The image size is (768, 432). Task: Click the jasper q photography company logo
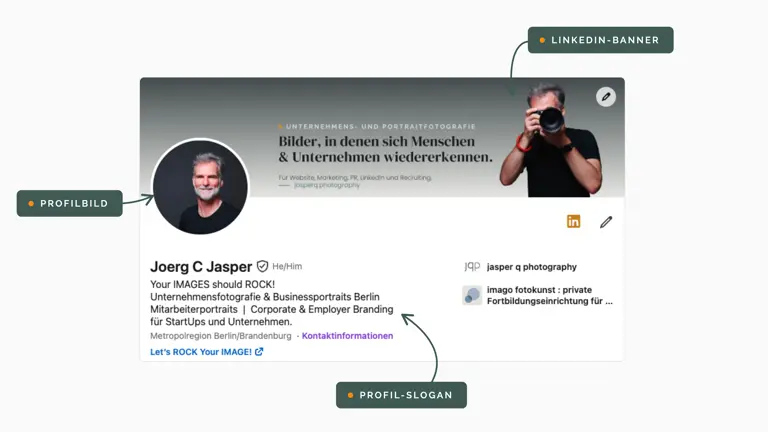(472, 266)
